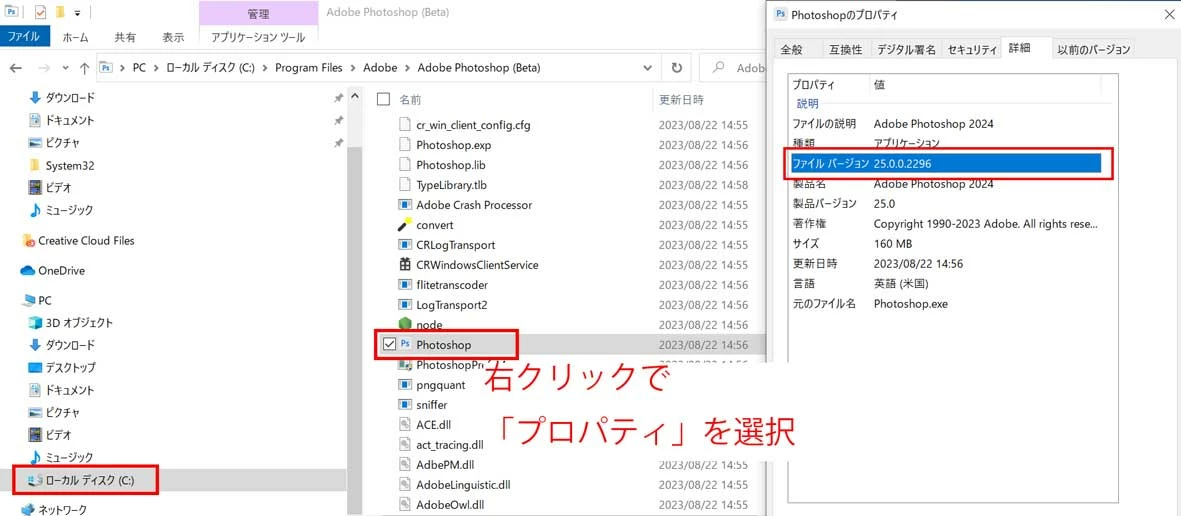Go back with the left arrow button
Image resolution: width=1181 pixels, height=516 pixels.
(x=15, y=68)
